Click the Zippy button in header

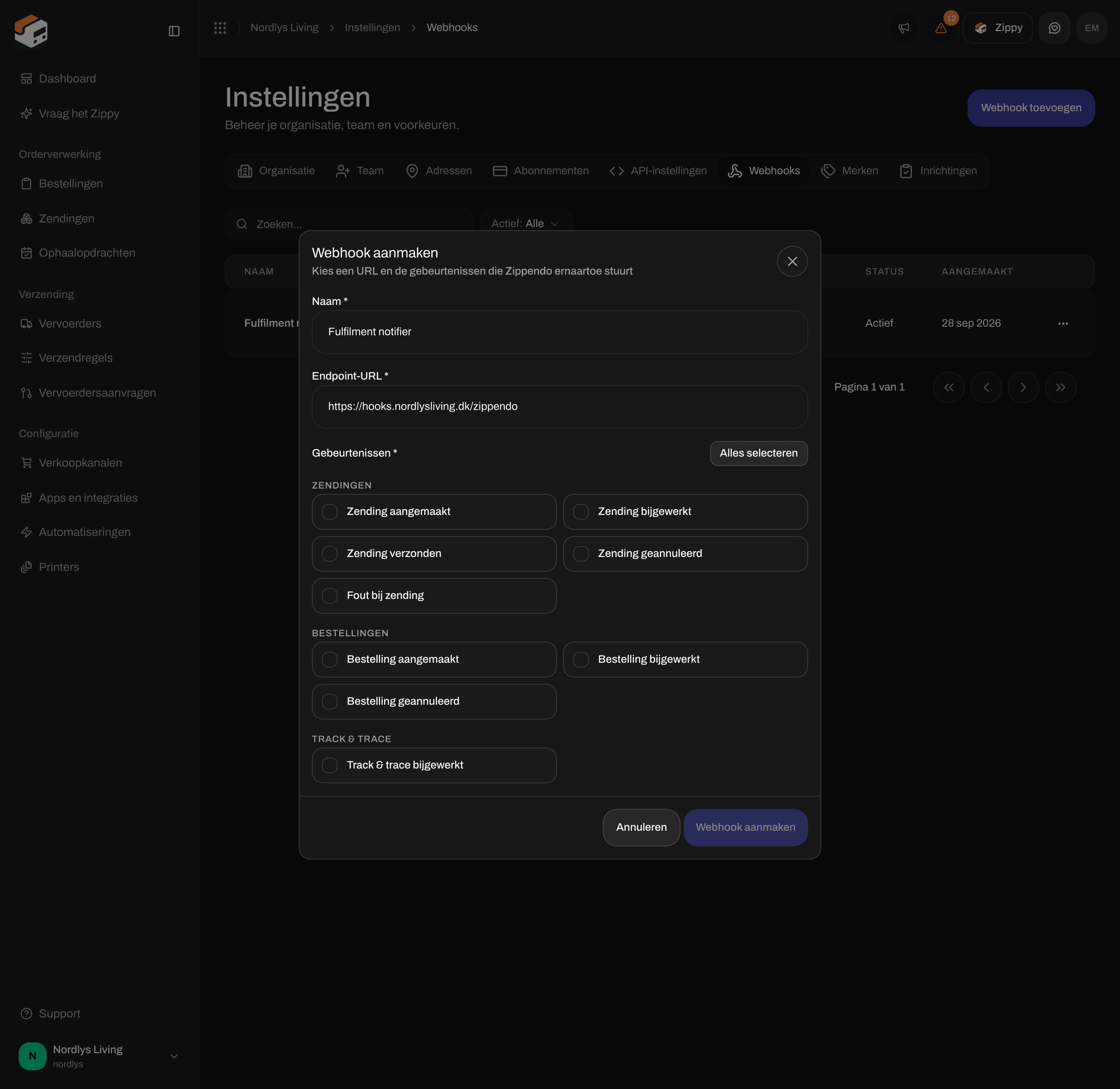[x=997, y=28]
